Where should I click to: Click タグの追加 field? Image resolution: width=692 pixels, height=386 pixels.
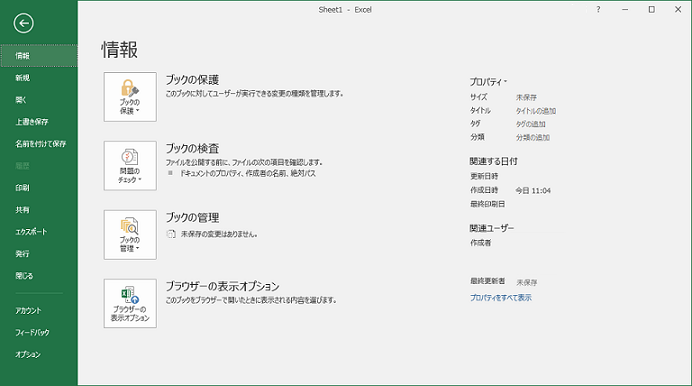coord(530,124)
